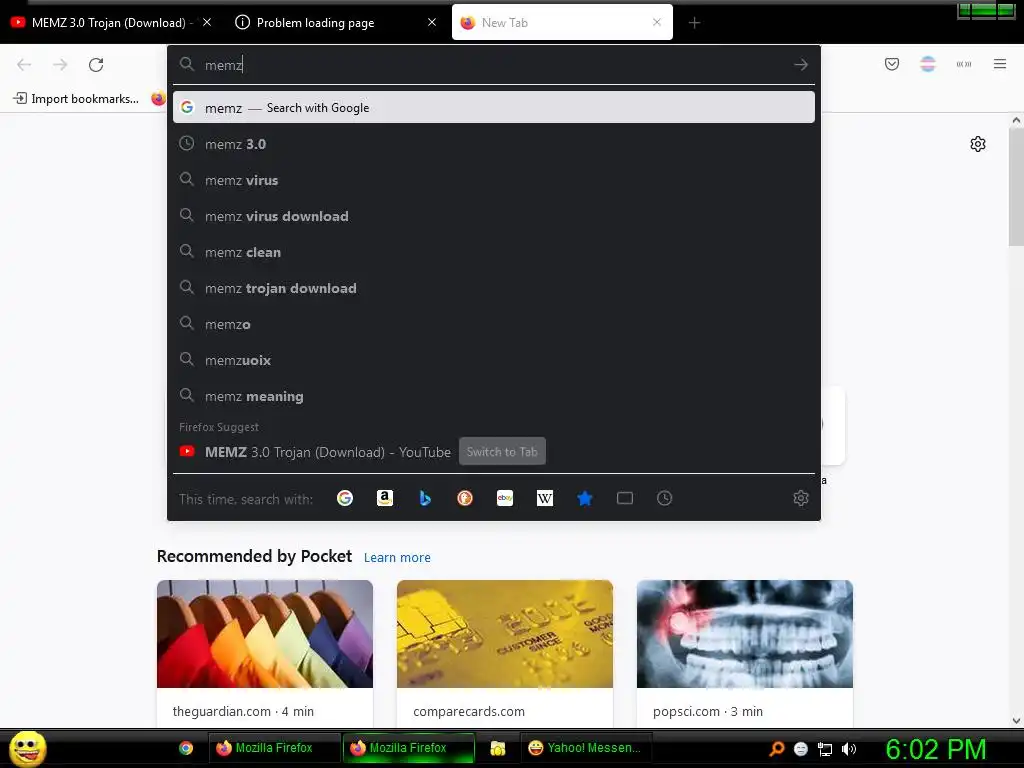Click the active Mozilla Firefox taskbar button
This screenshot has width=1024, height=768.
(x=409, y=748)
